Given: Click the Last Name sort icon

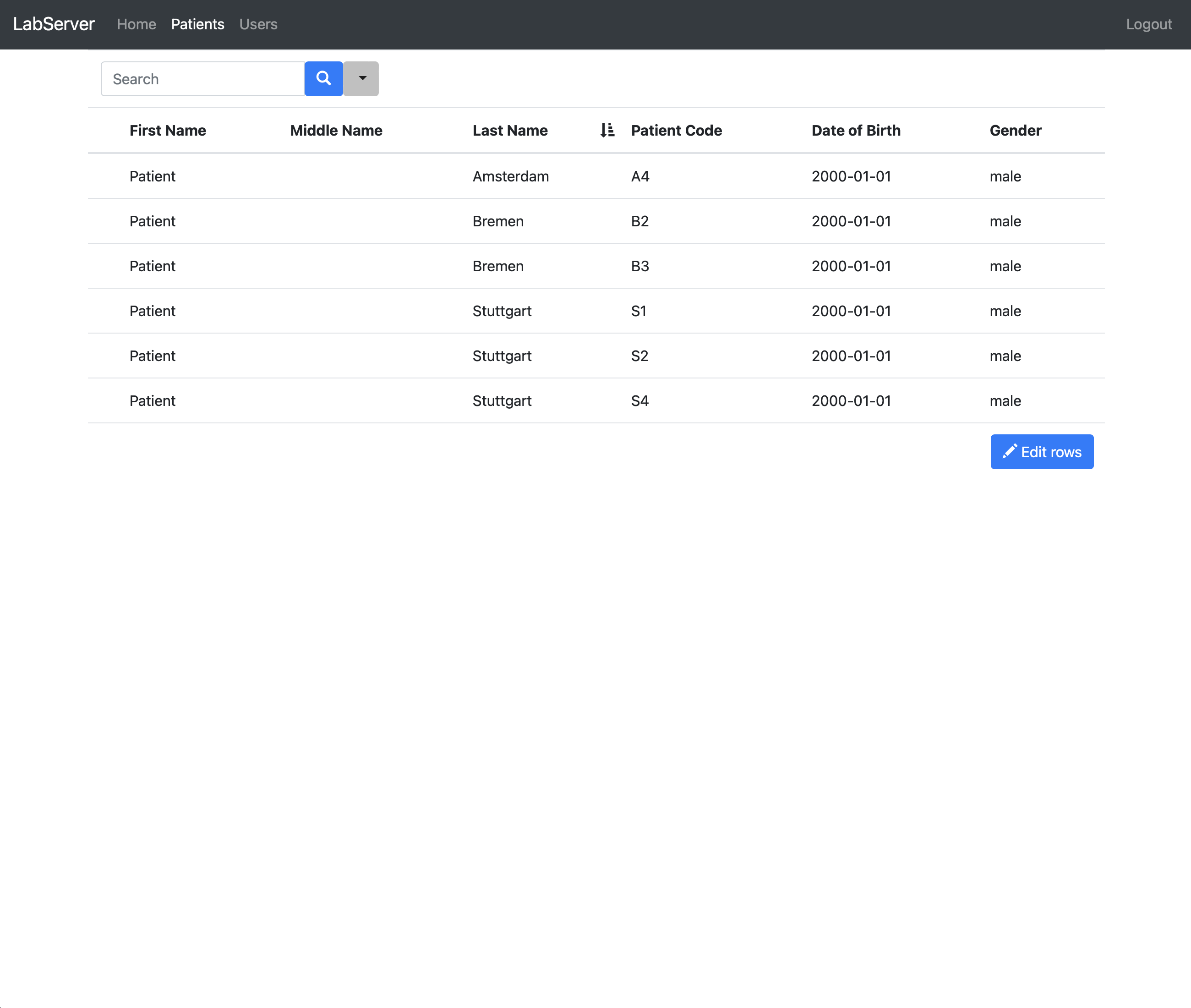Looking at the screenshot, I should pyautogui.click(x=606, y=130).
